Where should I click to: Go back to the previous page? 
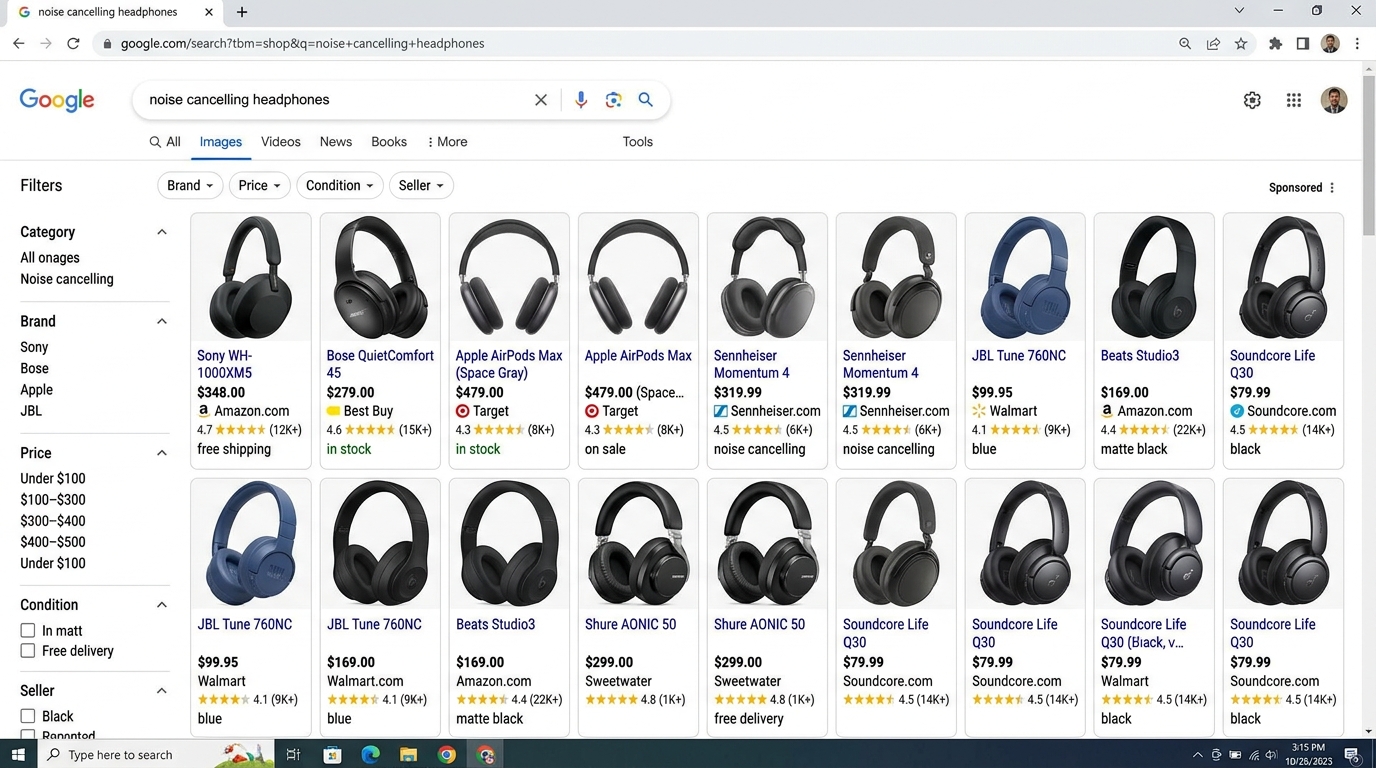(18, 43)
